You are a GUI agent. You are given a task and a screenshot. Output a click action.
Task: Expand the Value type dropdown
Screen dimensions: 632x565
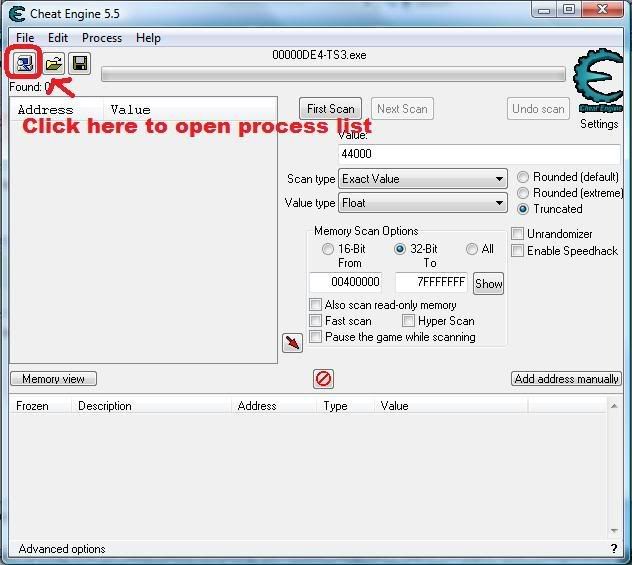(x=423, y=203)
